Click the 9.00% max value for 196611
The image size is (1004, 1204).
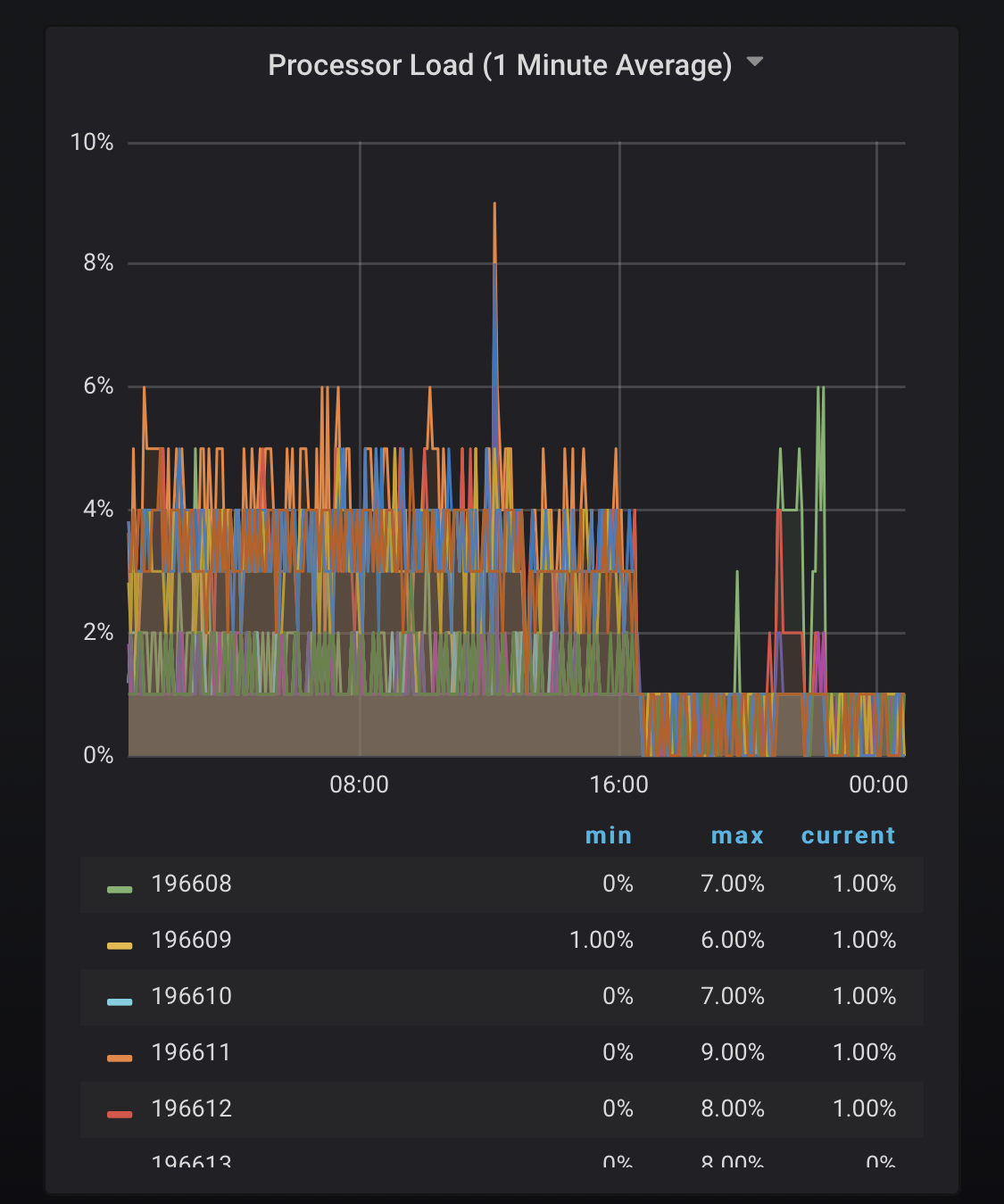pos(732,1052)
